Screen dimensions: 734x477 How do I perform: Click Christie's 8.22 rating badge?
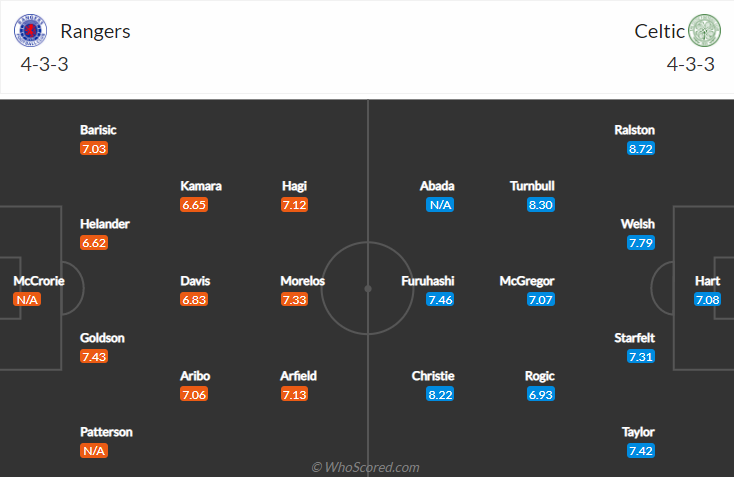click(x=440, y=395)
